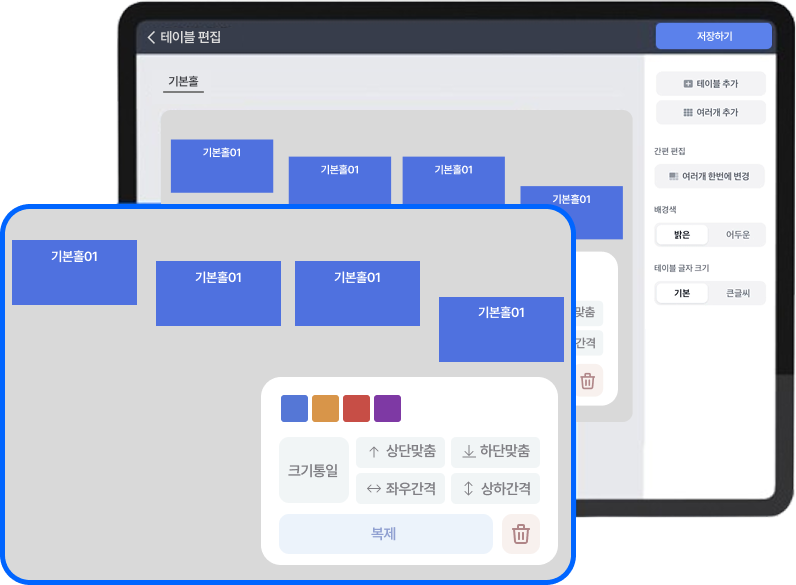Screen dimensions: 796x585
Task: Click the 저장하기 save button
Action: coord(714,36)
